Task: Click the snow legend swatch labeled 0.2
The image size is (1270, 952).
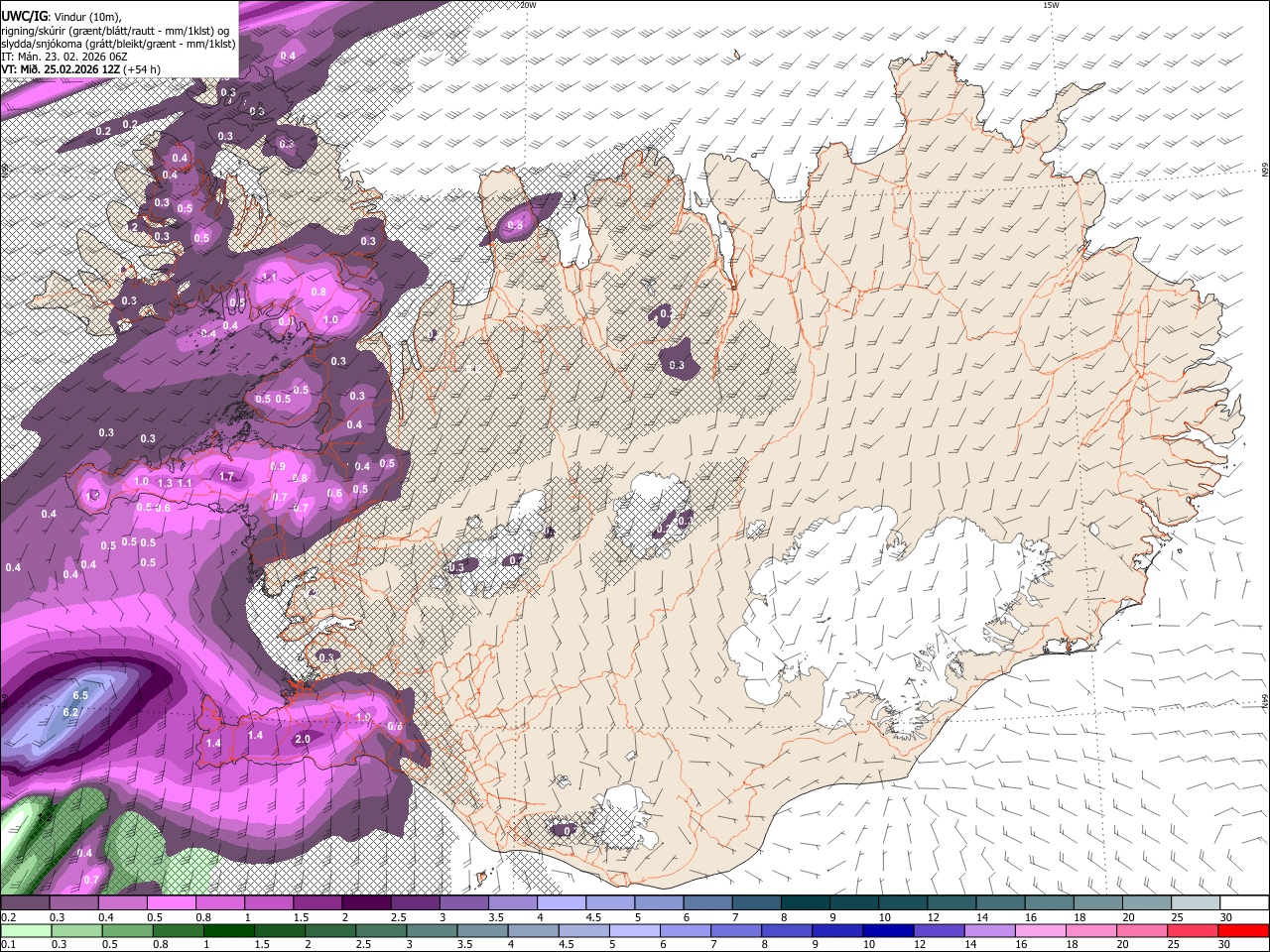Action: (x=25, y=903)
